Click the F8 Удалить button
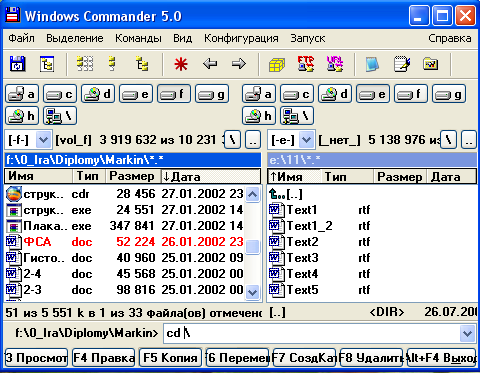 point(371,358)
